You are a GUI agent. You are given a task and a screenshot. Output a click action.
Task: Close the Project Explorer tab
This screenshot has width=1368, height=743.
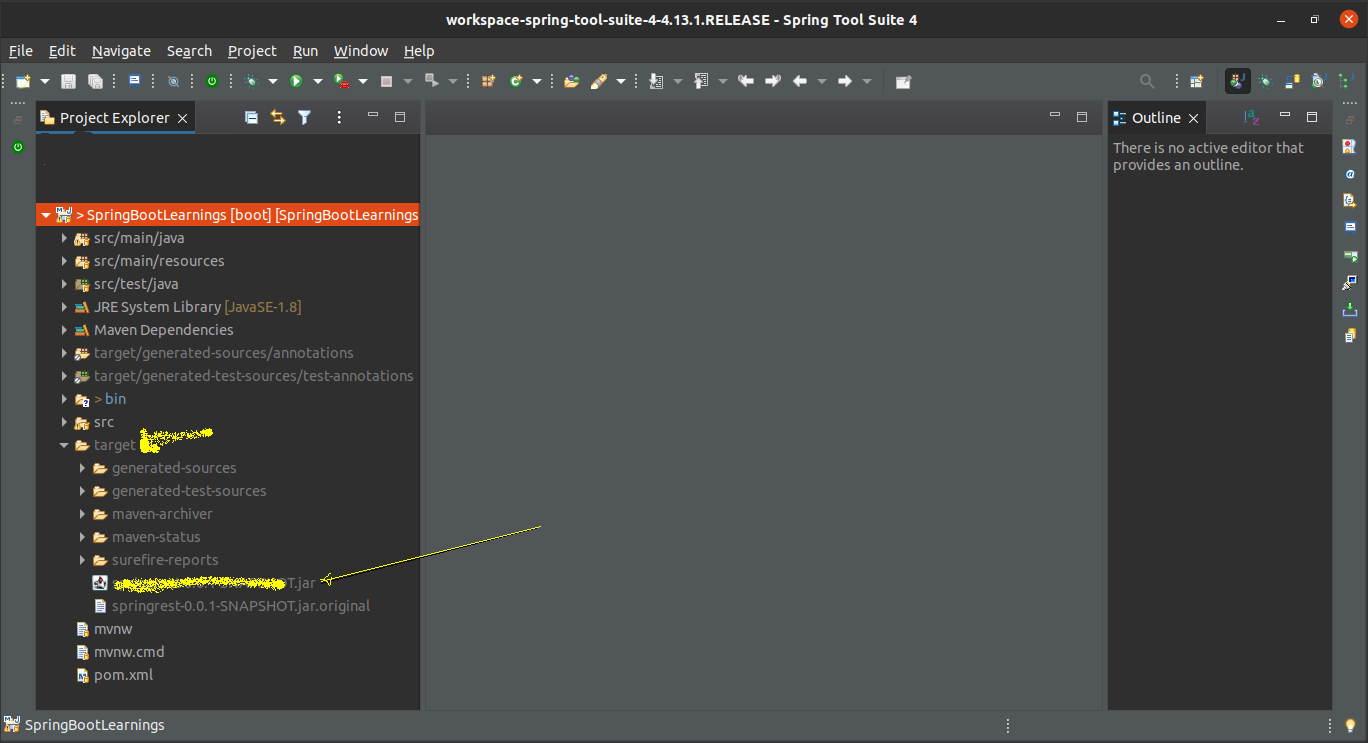point(182,118)
